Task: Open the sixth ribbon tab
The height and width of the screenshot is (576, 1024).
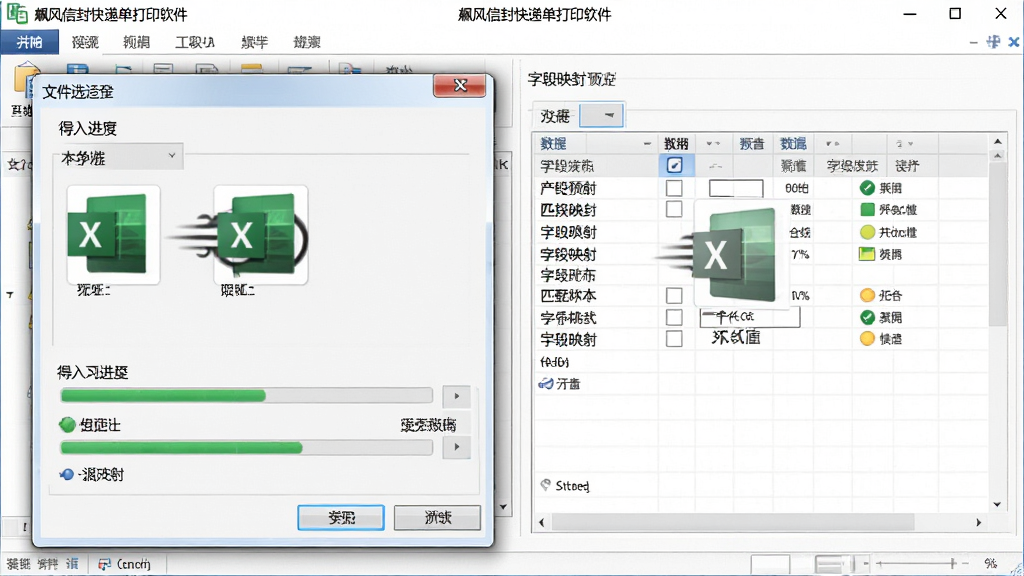Action: tap(307, 42)
